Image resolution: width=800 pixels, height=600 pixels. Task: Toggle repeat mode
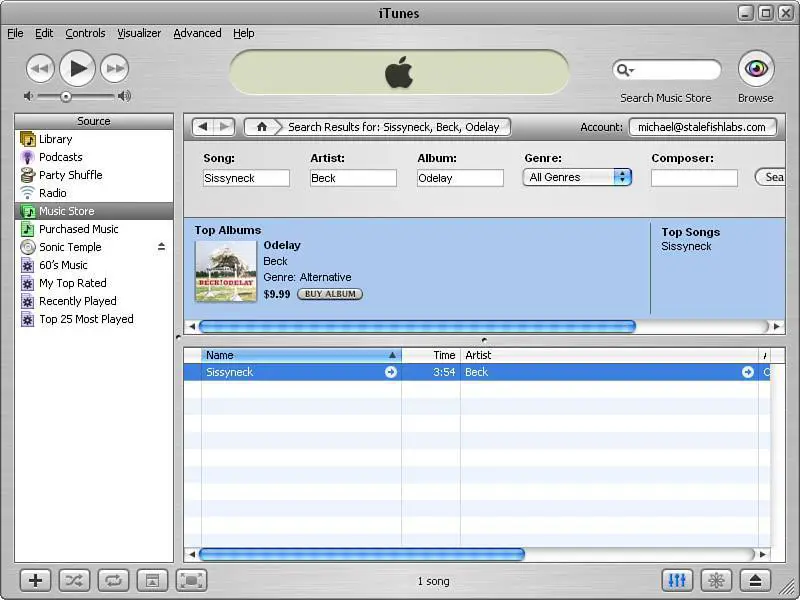tap(113, 580)
